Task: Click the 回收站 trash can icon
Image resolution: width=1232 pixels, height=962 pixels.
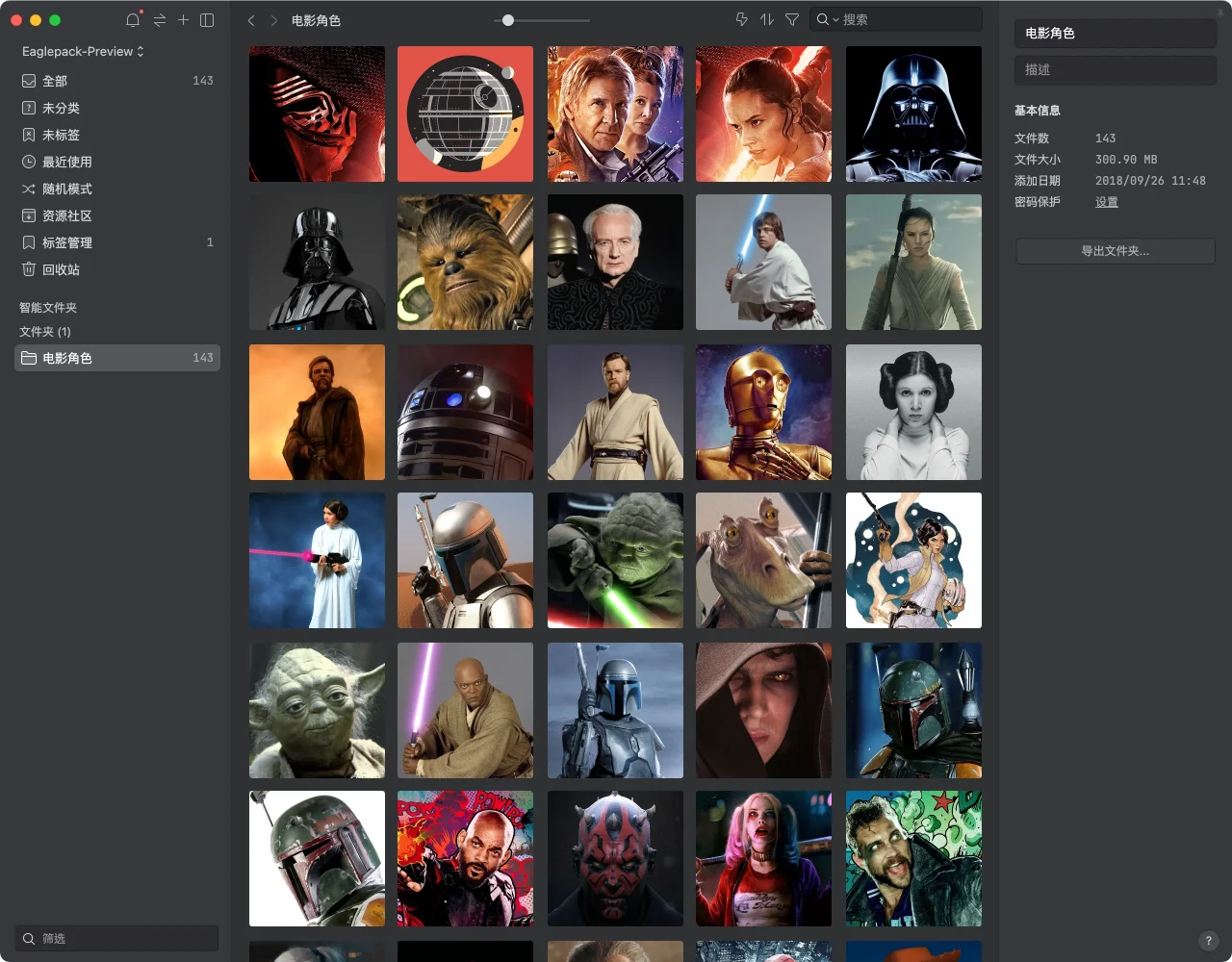Action: (x=29, y=269)
